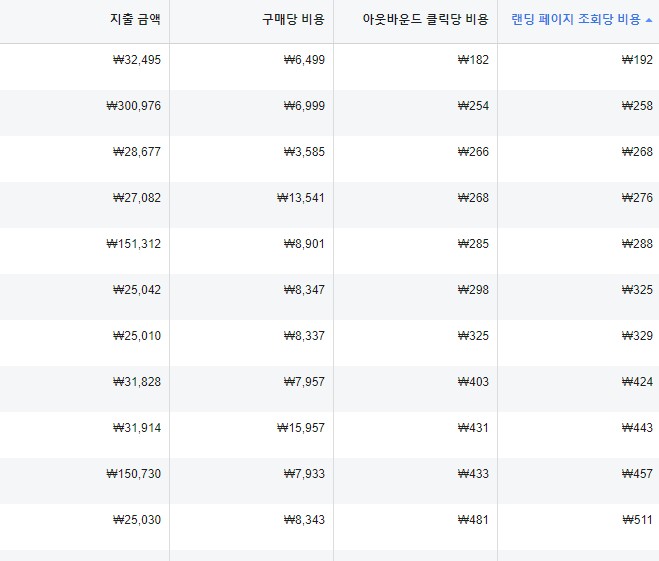
Task: Click the ₩8,901 cost per purchase cell
Action: [x=304, y=244]
